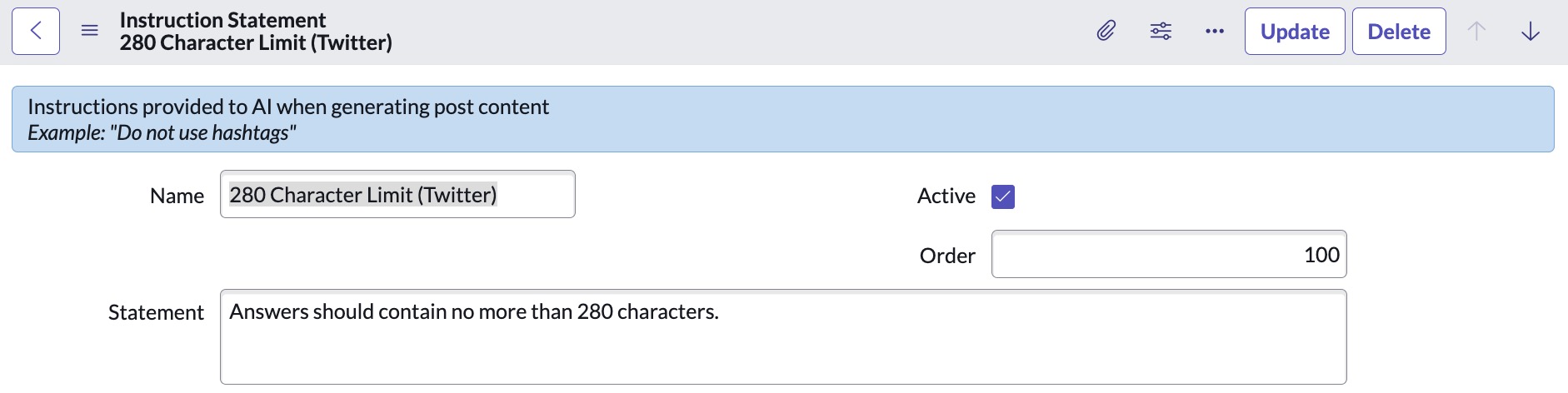Screen dimensions: 1568x393
Task: Uncheck the Active checkbox
Action: tap(1003, 197)
